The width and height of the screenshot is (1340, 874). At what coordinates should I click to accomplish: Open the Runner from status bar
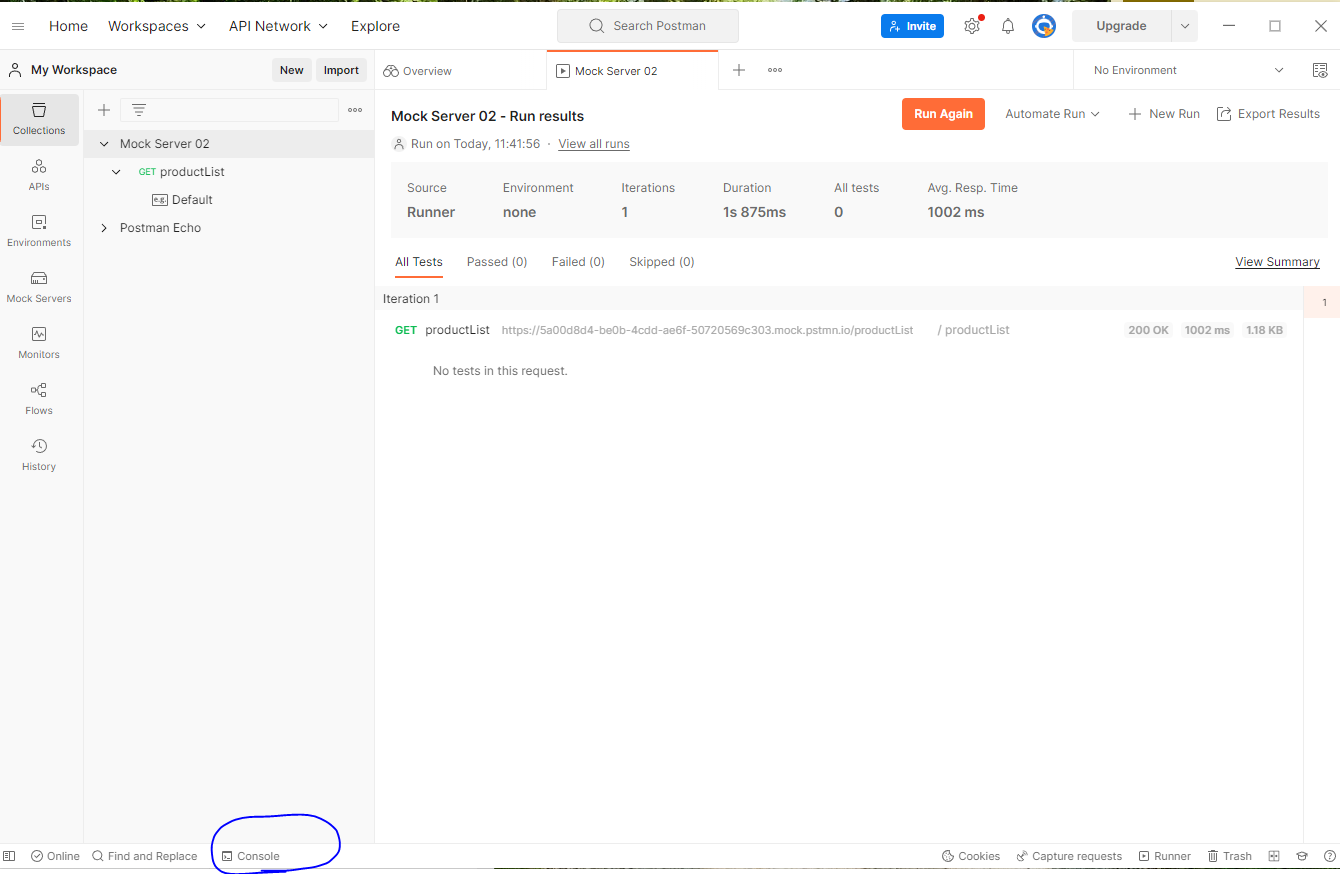pyautogui.click(x=1165, y=856)
